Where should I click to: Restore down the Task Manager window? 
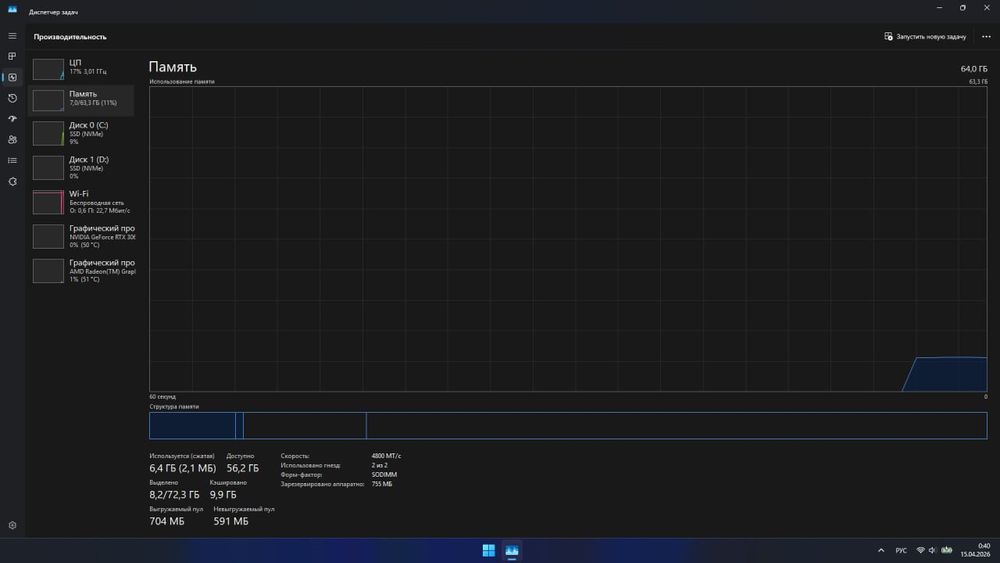962,8
